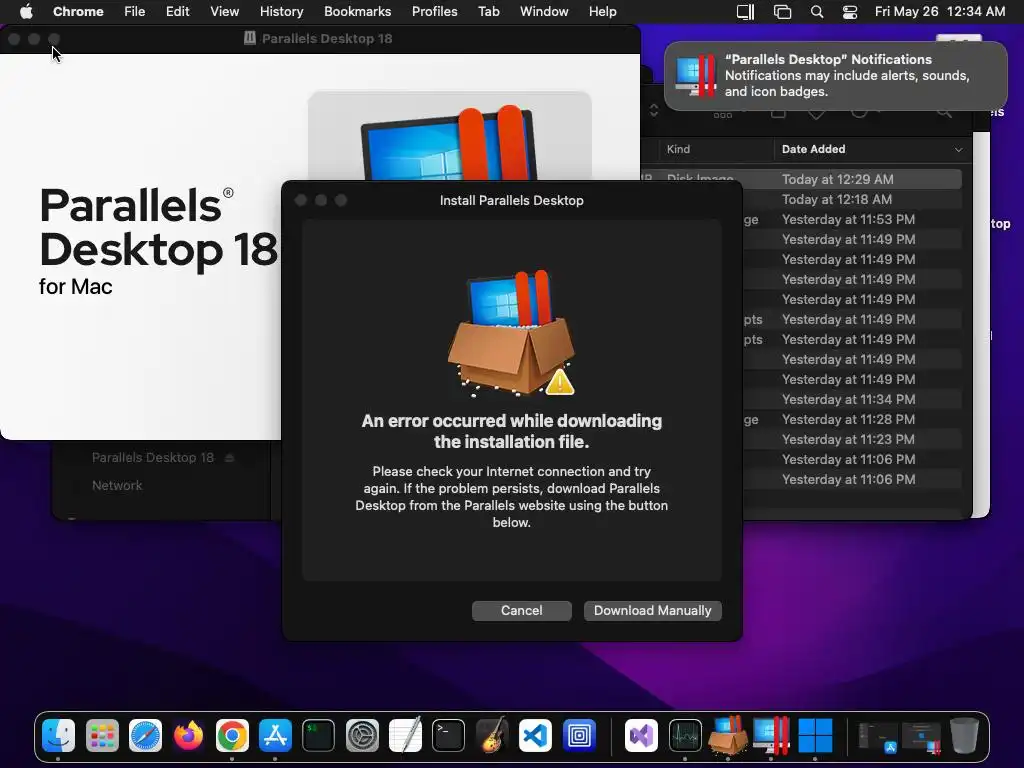Launch GarageBand from the dock
The height and width of the screenshot is (768, 1024).
pos(492,735)
